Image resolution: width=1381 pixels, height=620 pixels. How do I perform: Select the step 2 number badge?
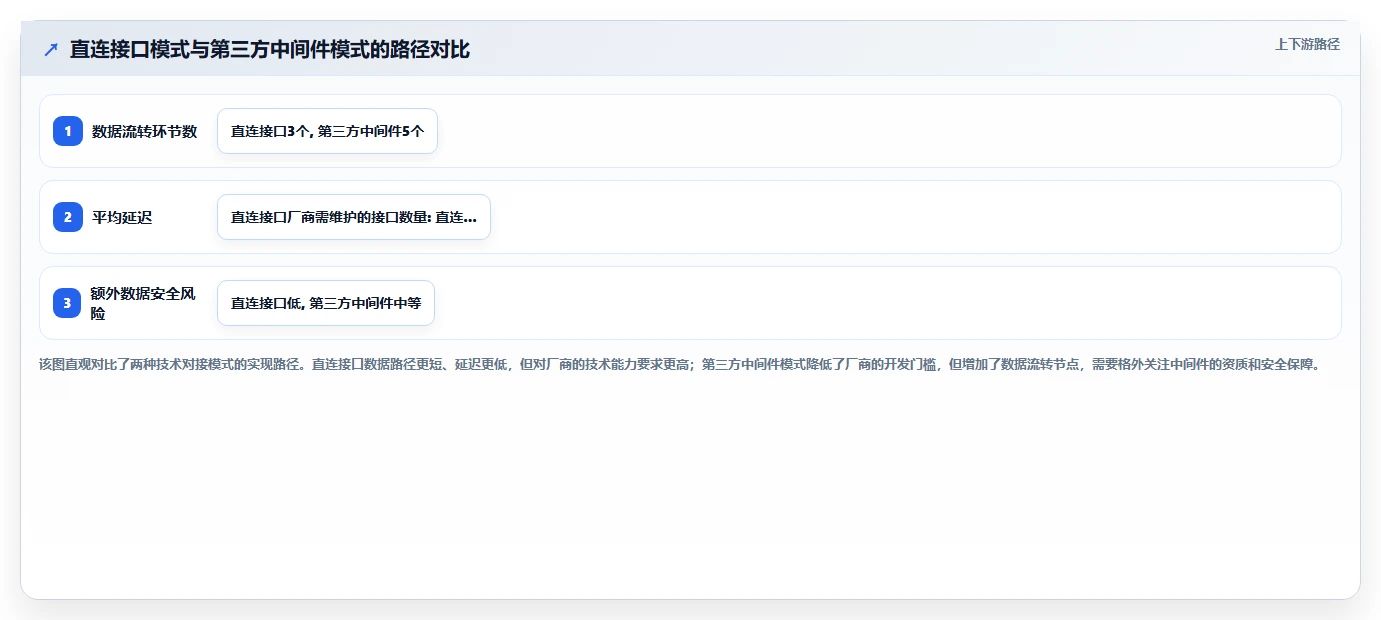point(68,217)
